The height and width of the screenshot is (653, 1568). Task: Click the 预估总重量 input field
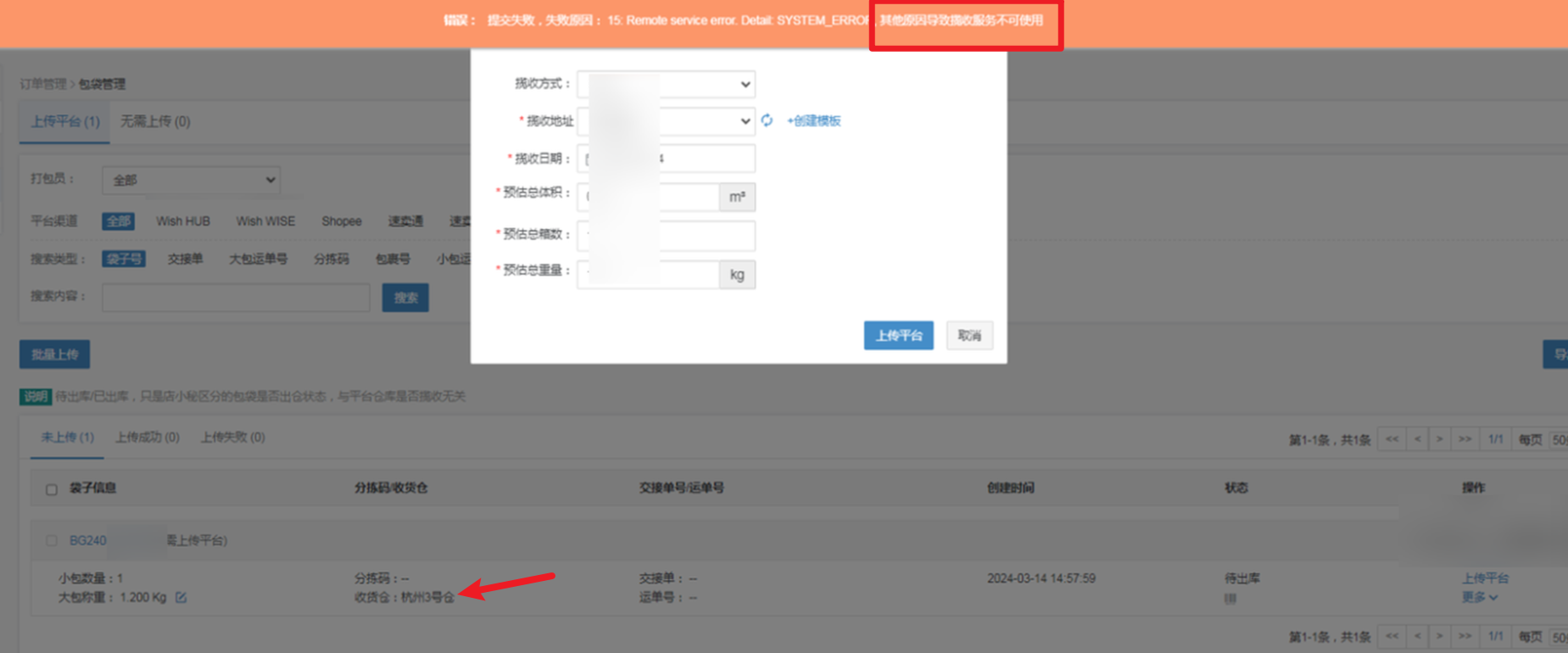point(649,274)
